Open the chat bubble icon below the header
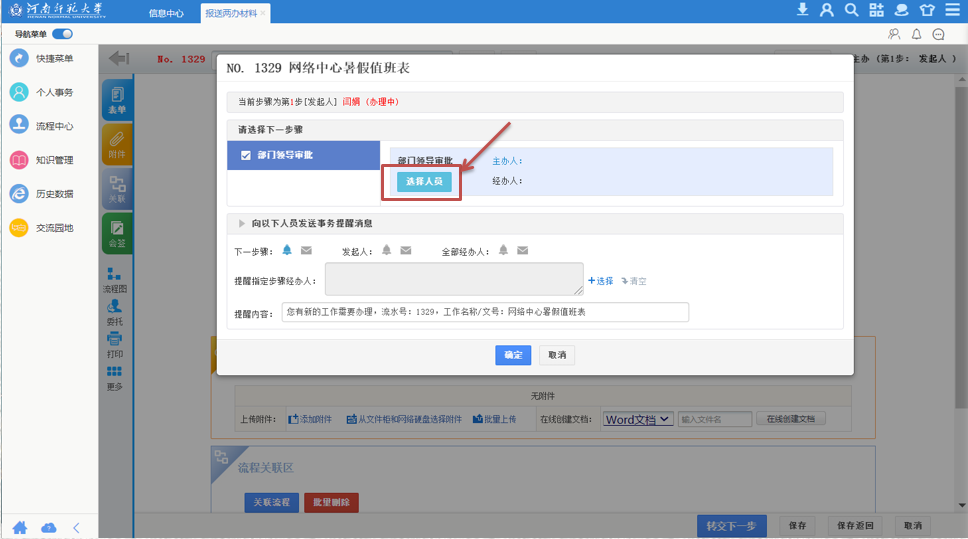This screenshot has height=539, width=968. coord(938,34)
